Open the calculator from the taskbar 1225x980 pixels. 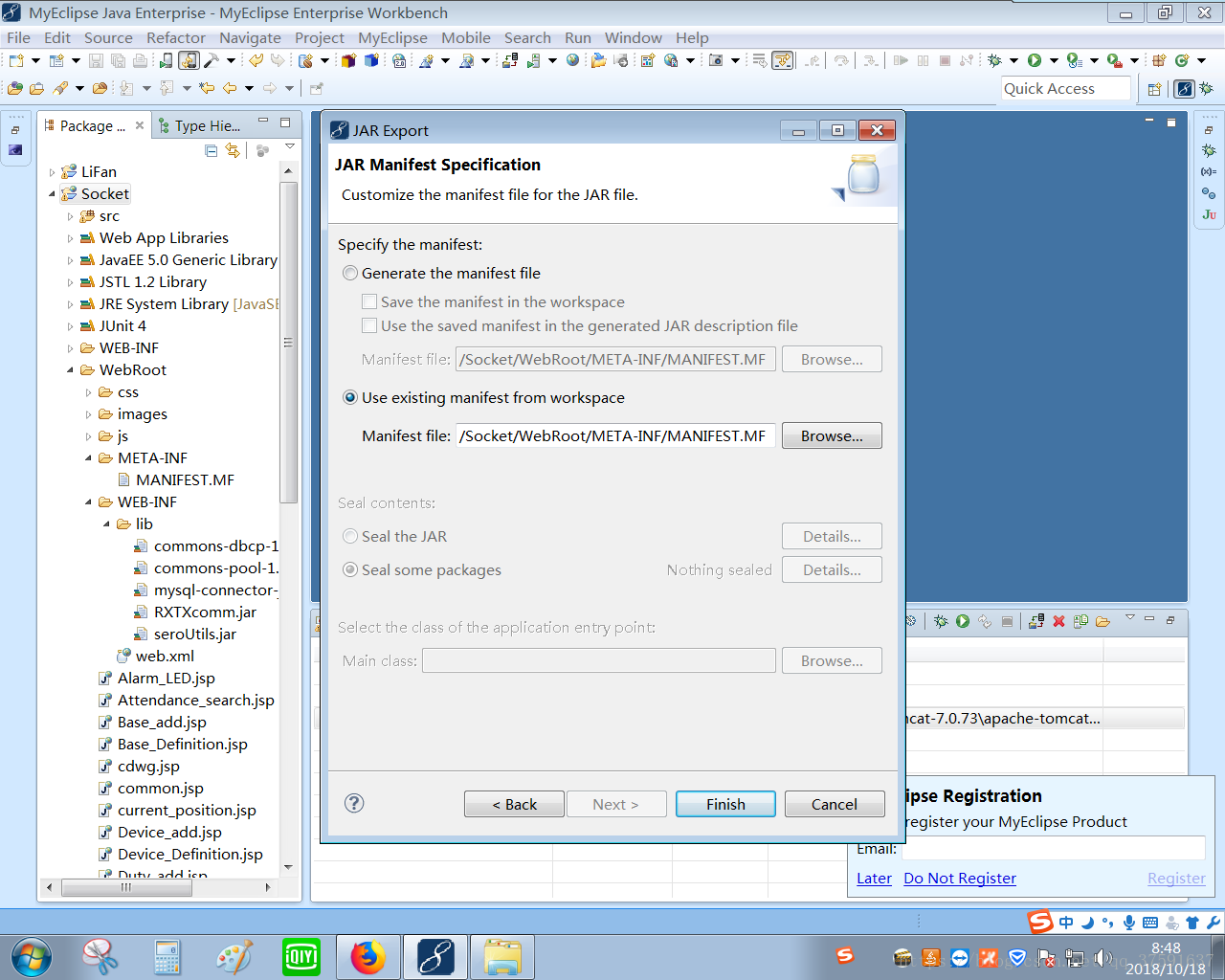pos(167,957)
